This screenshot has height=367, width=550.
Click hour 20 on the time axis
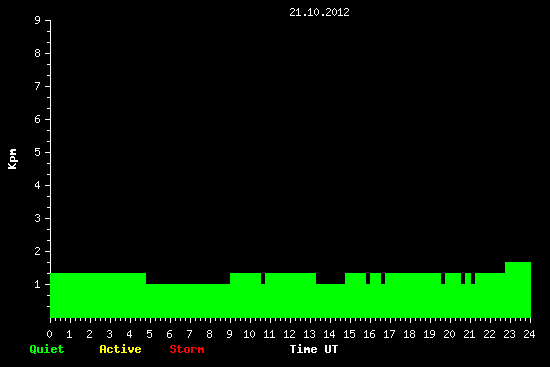pos(449,334)
